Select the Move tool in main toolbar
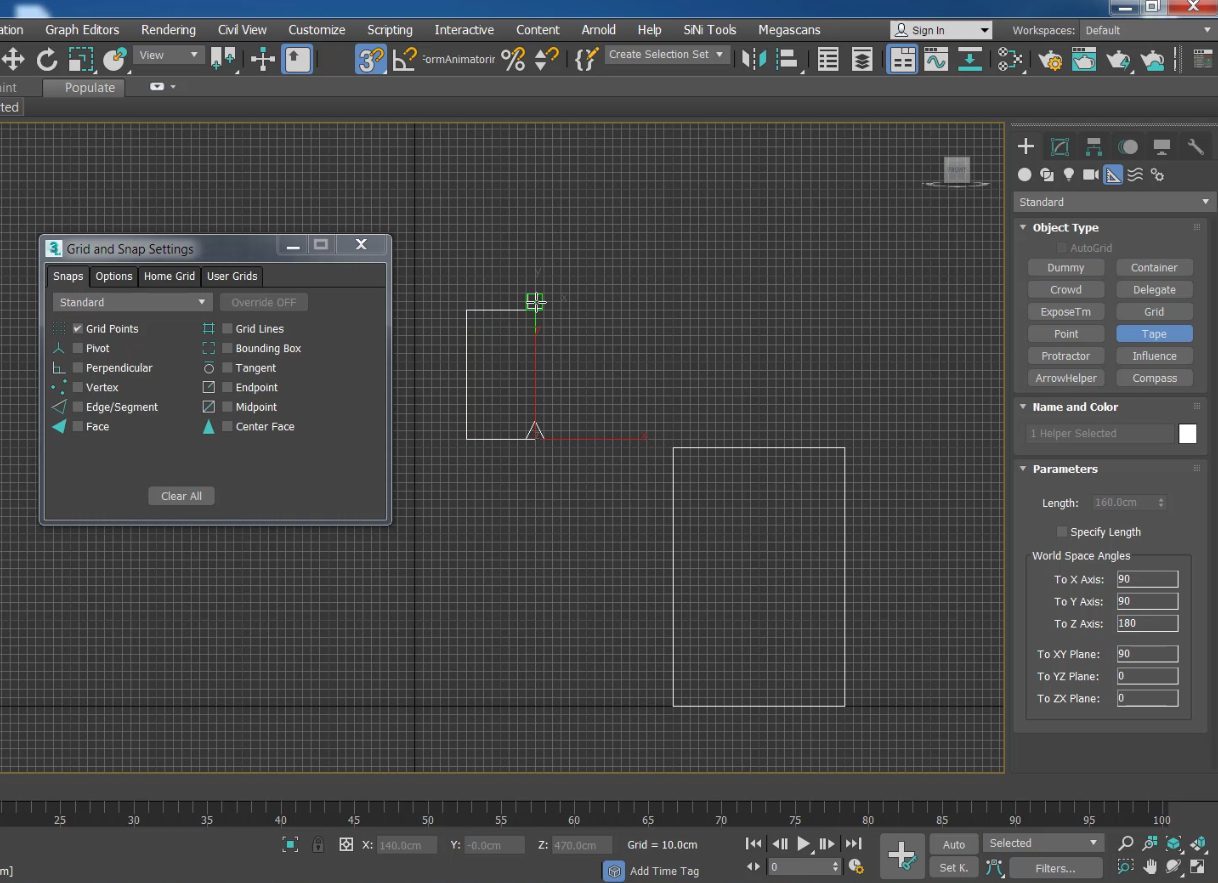Screen dimensions: 1218x883 (x=13, y=60)
